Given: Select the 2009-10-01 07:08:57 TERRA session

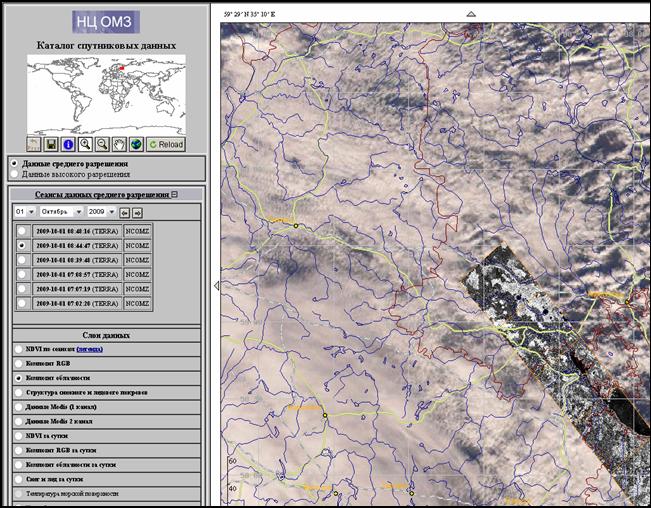Looking at the screenshot, I should click(22, 273).
